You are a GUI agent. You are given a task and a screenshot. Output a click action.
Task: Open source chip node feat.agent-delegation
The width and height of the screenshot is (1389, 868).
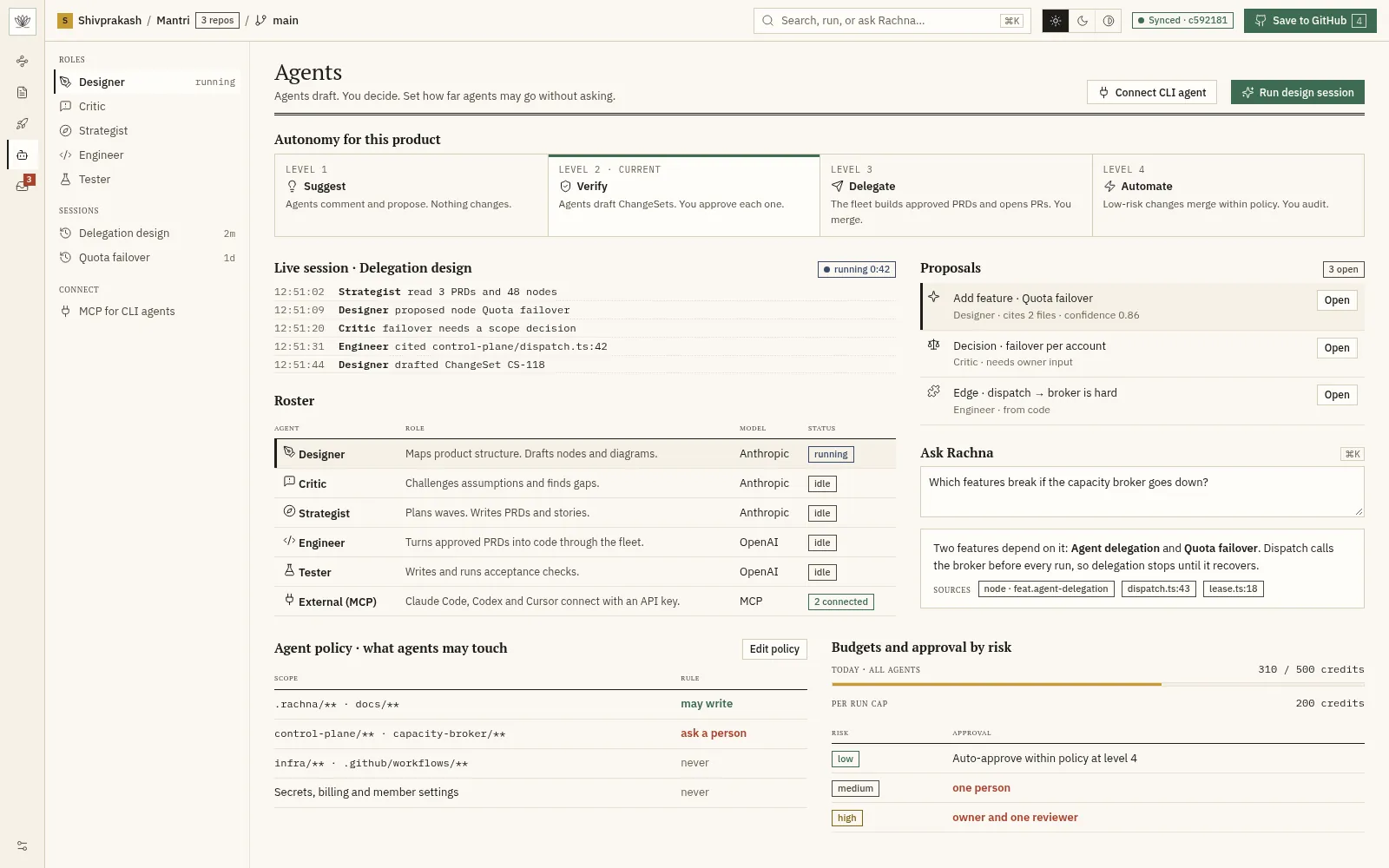coord(1047,589)
